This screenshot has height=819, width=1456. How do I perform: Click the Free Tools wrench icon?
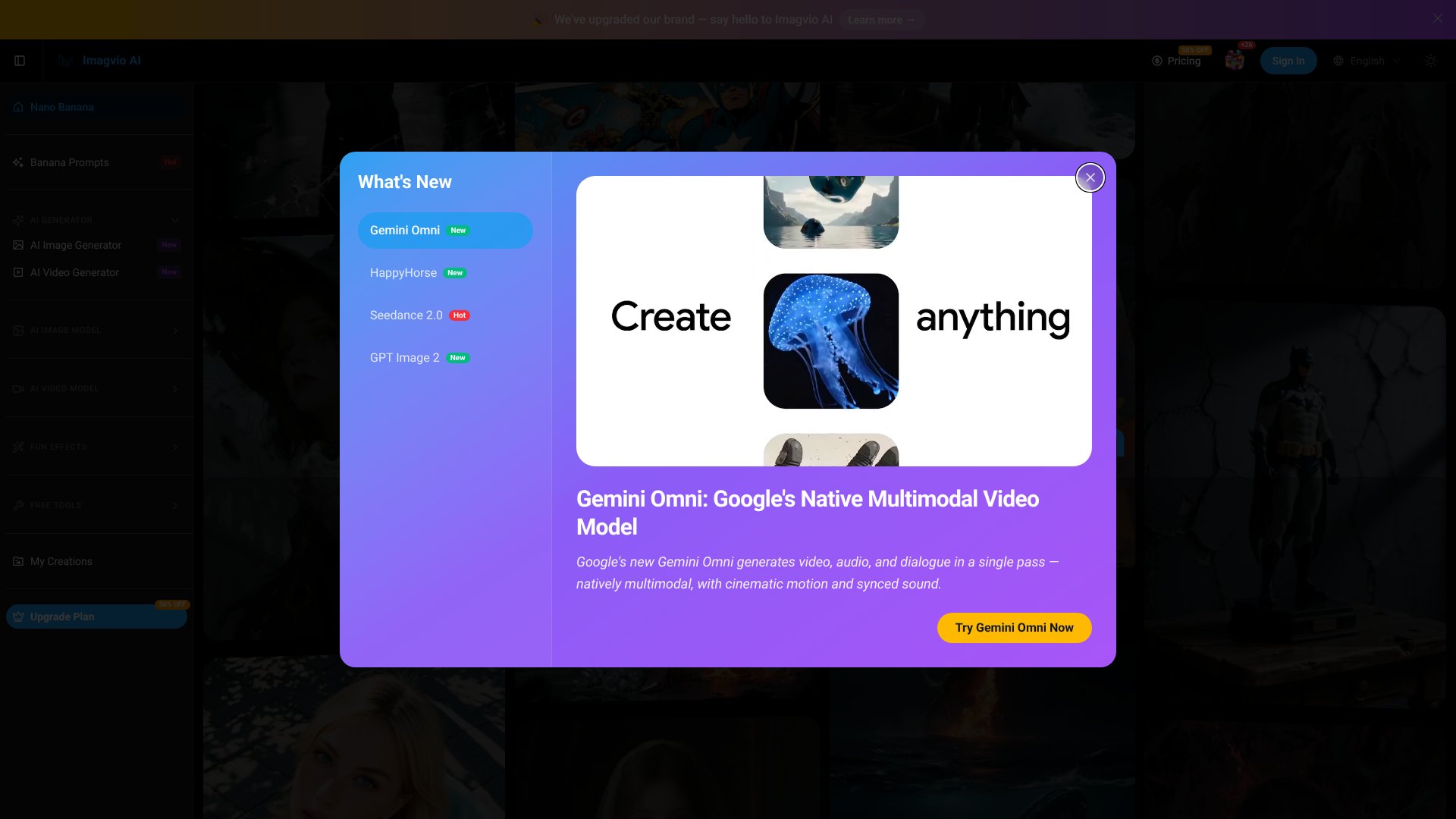[x=18, y=505]
